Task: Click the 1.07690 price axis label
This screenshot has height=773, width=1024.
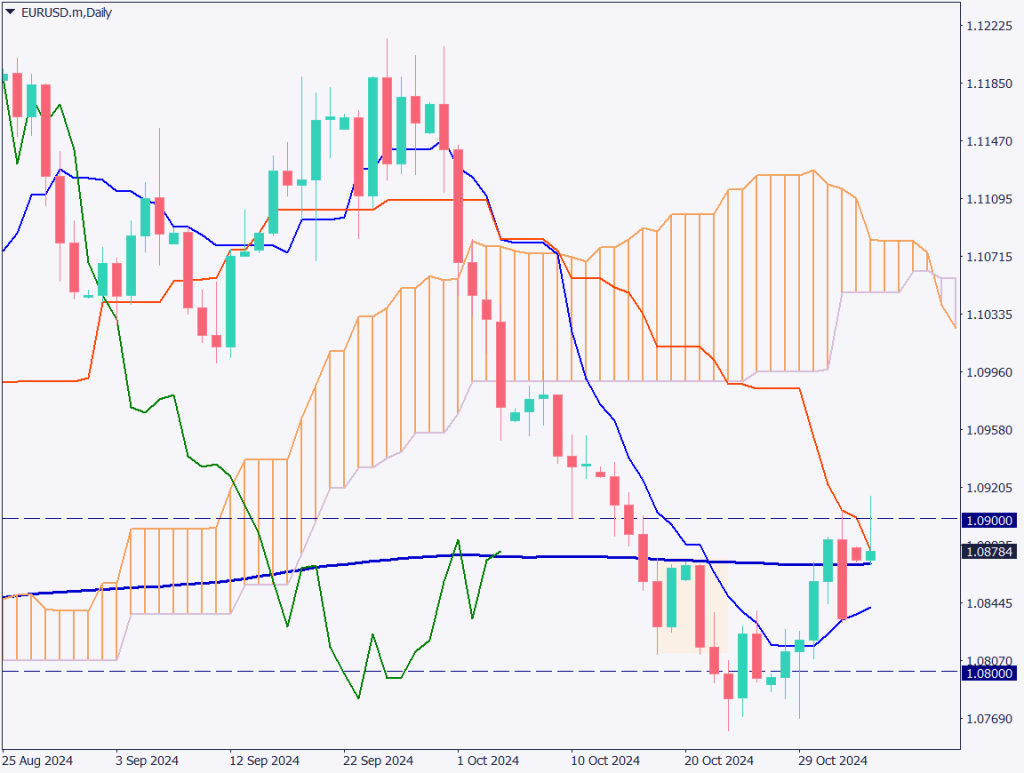Action: click(990, 719)
